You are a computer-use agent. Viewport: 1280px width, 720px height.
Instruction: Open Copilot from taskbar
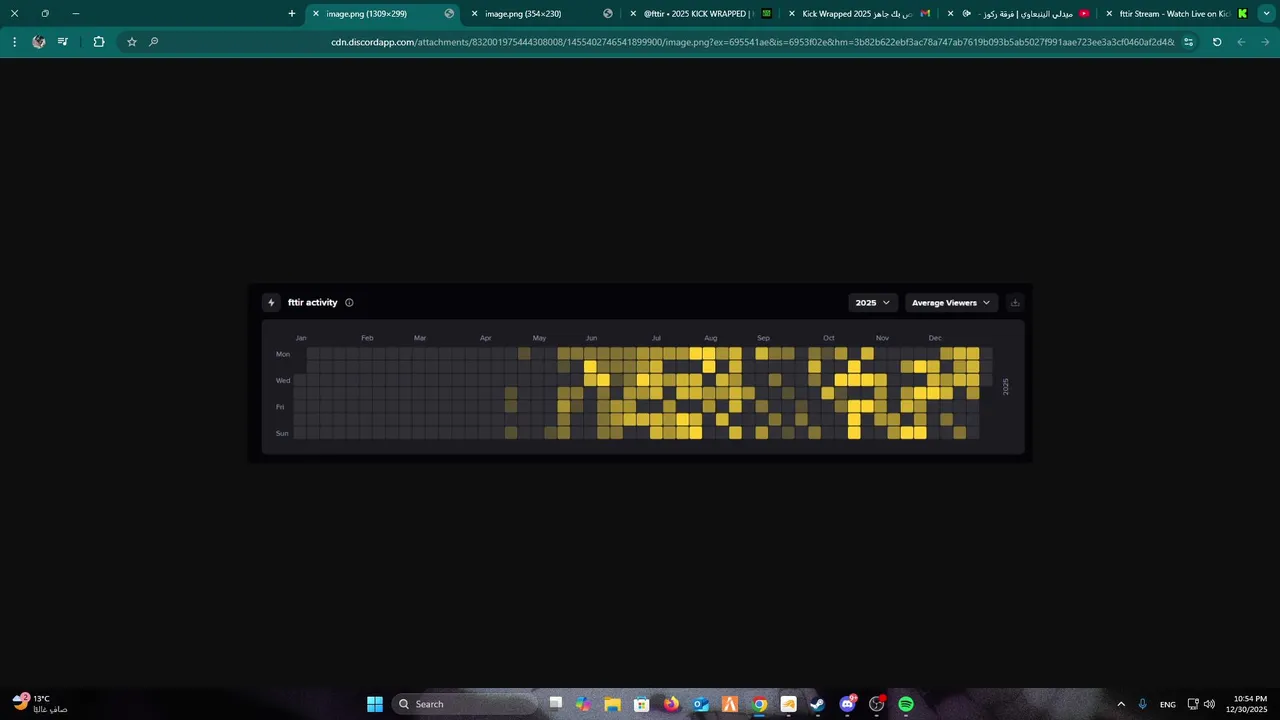point(583,704)
